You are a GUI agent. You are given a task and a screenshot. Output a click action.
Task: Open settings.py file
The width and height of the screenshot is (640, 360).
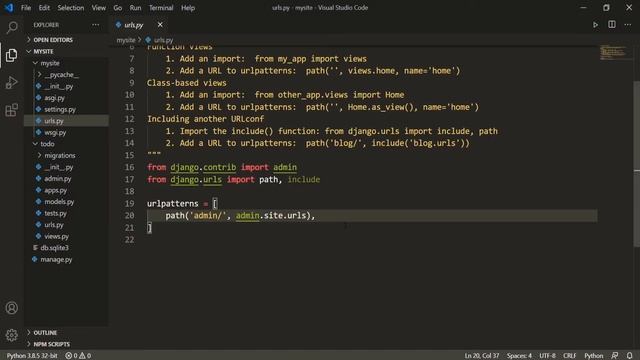click(66, 109)
